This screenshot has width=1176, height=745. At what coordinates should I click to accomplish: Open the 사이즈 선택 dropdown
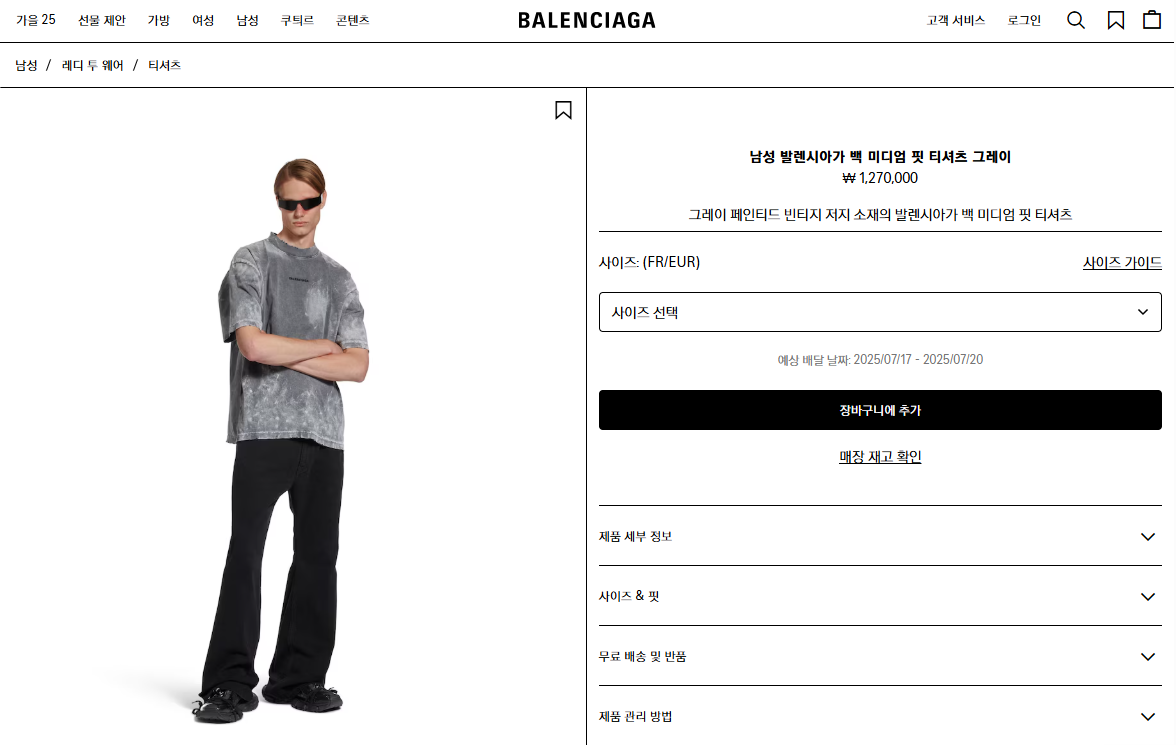pos(880,312)
